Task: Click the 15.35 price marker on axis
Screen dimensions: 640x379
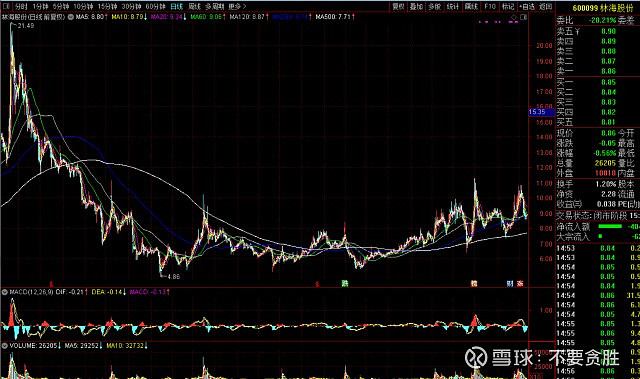Action: (x=537, y=112)
